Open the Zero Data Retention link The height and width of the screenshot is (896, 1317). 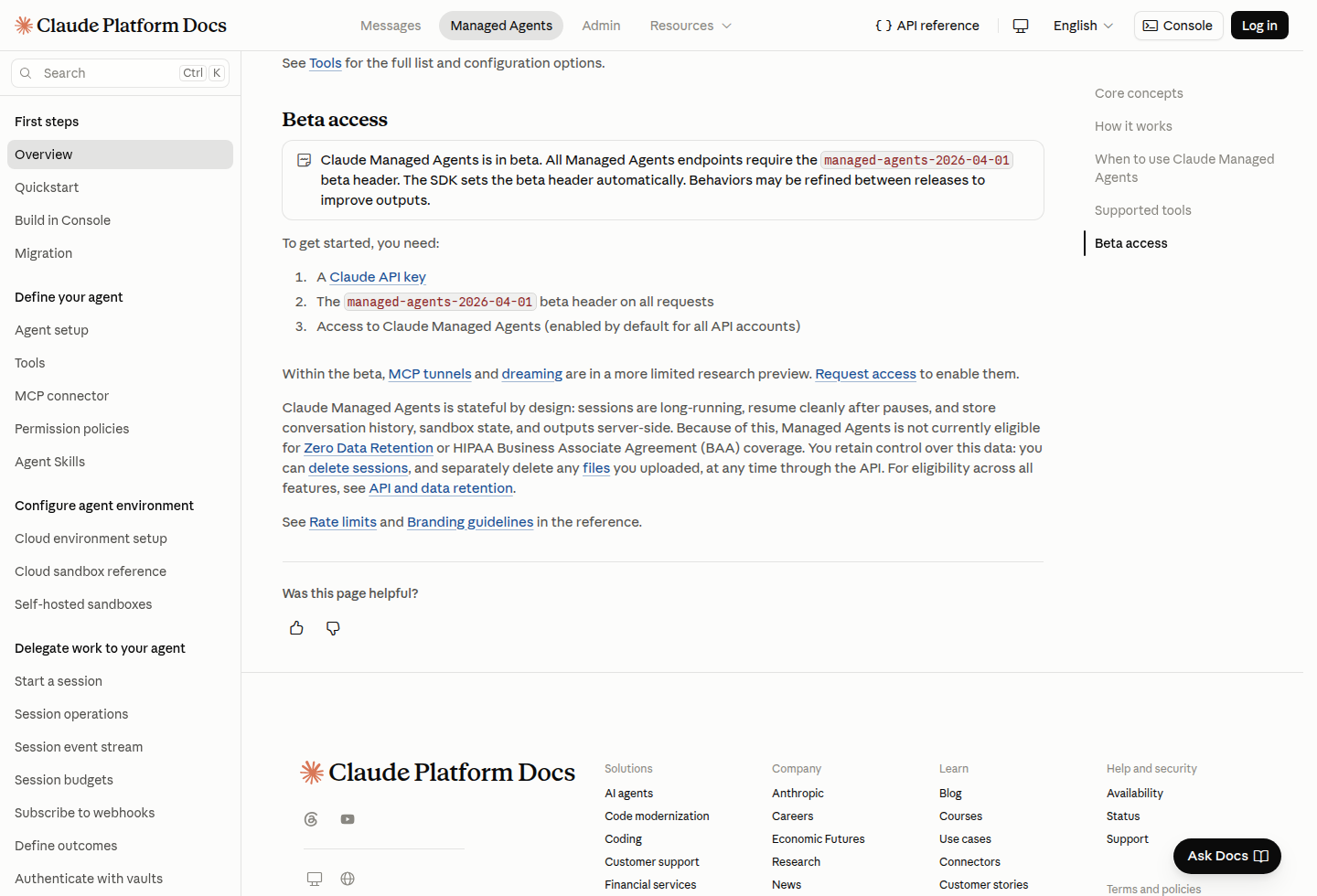(x=369, y=448)
